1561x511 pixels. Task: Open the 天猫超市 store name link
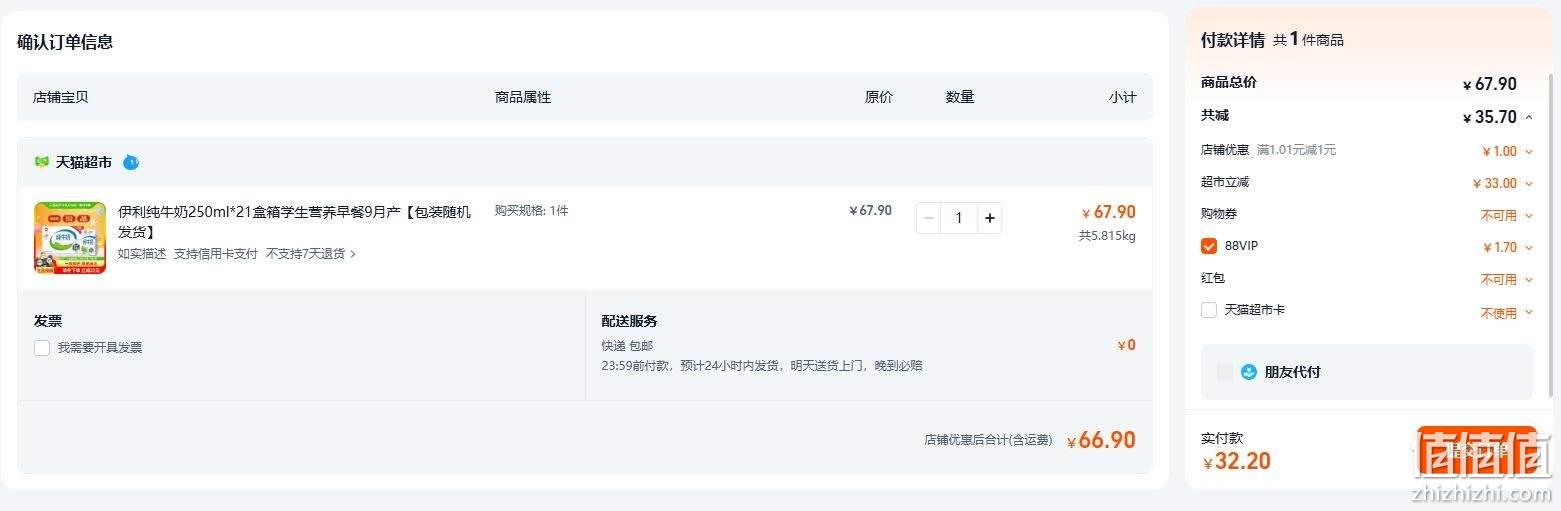[x=84, y=162]
